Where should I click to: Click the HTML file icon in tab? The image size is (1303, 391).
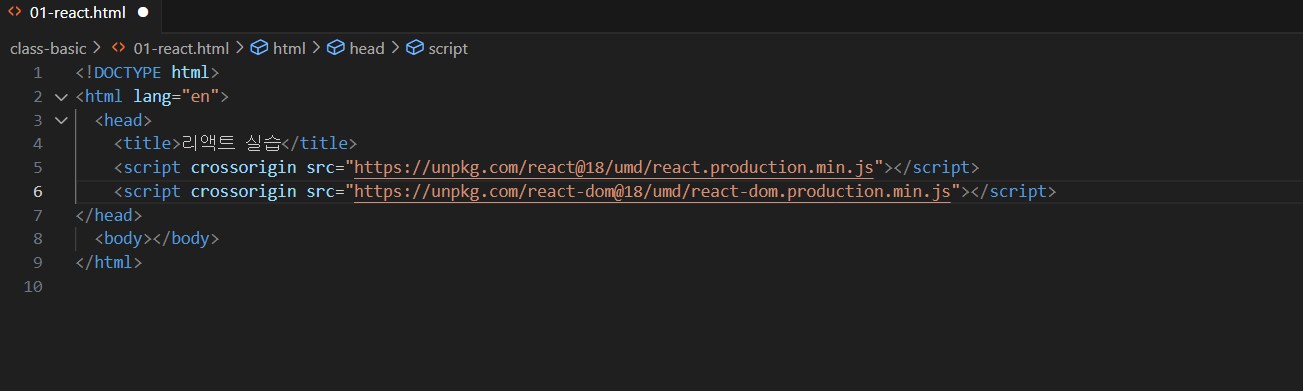15,13
